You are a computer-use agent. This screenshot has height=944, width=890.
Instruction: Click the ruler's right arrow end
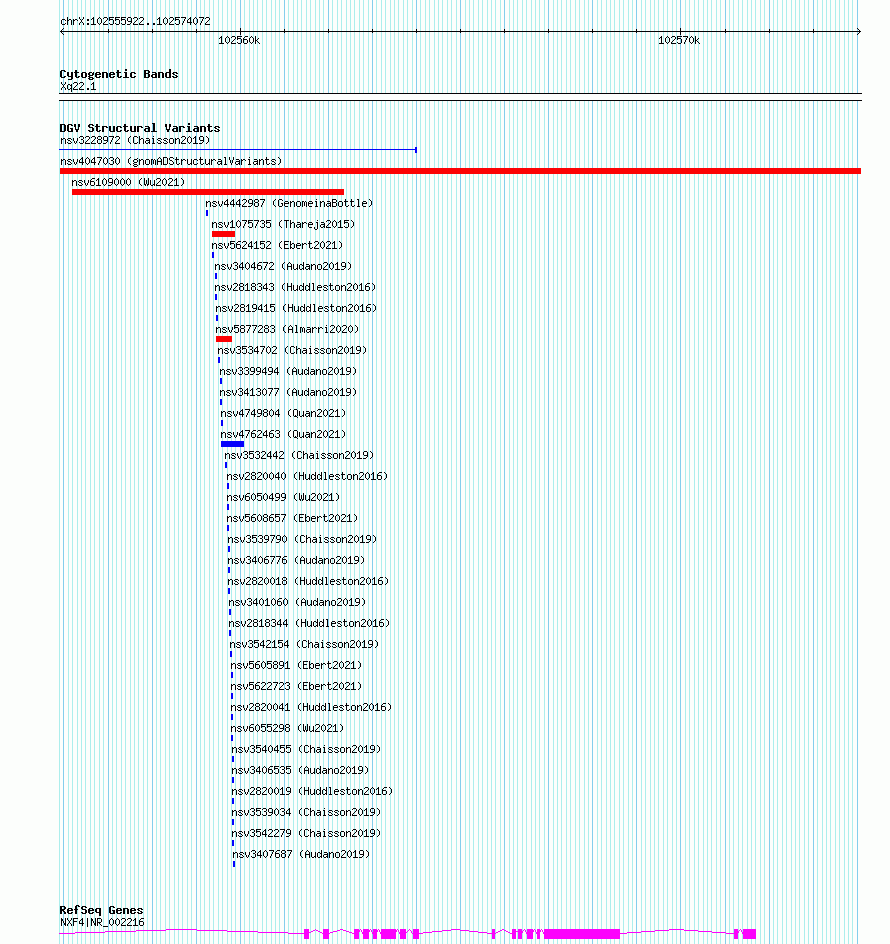point(859,31)
